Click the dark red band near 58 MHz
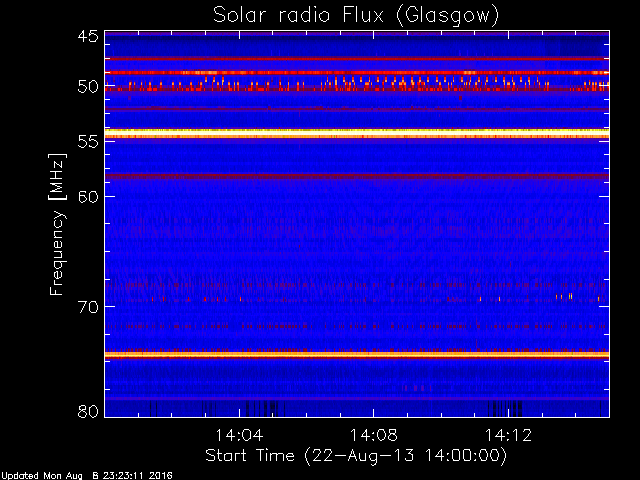The width and height of the screenshot is (640, 480). 357,176
